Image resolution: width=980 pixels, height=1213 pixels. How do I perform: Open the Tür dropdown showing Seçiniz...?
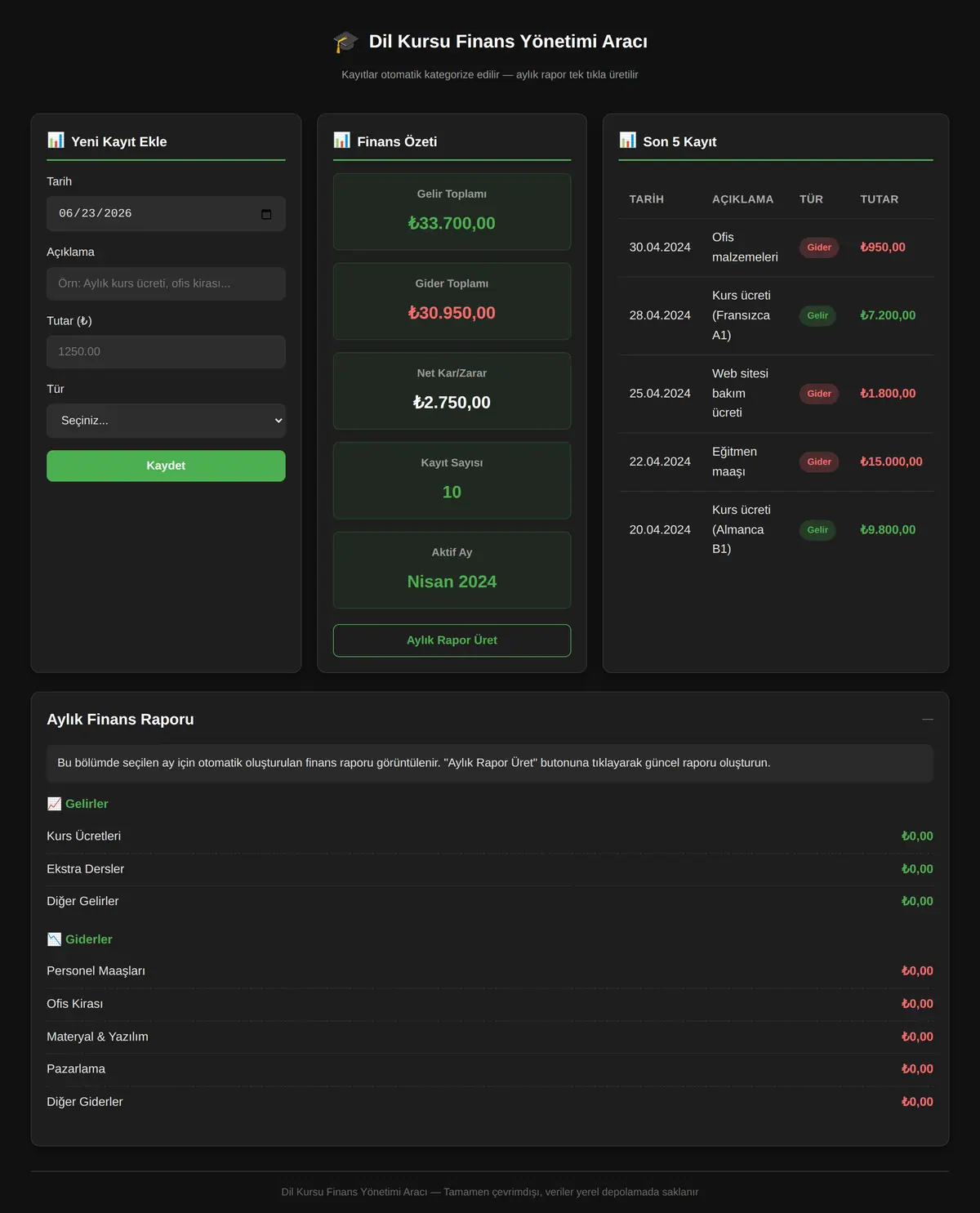[x=166, y=421]
